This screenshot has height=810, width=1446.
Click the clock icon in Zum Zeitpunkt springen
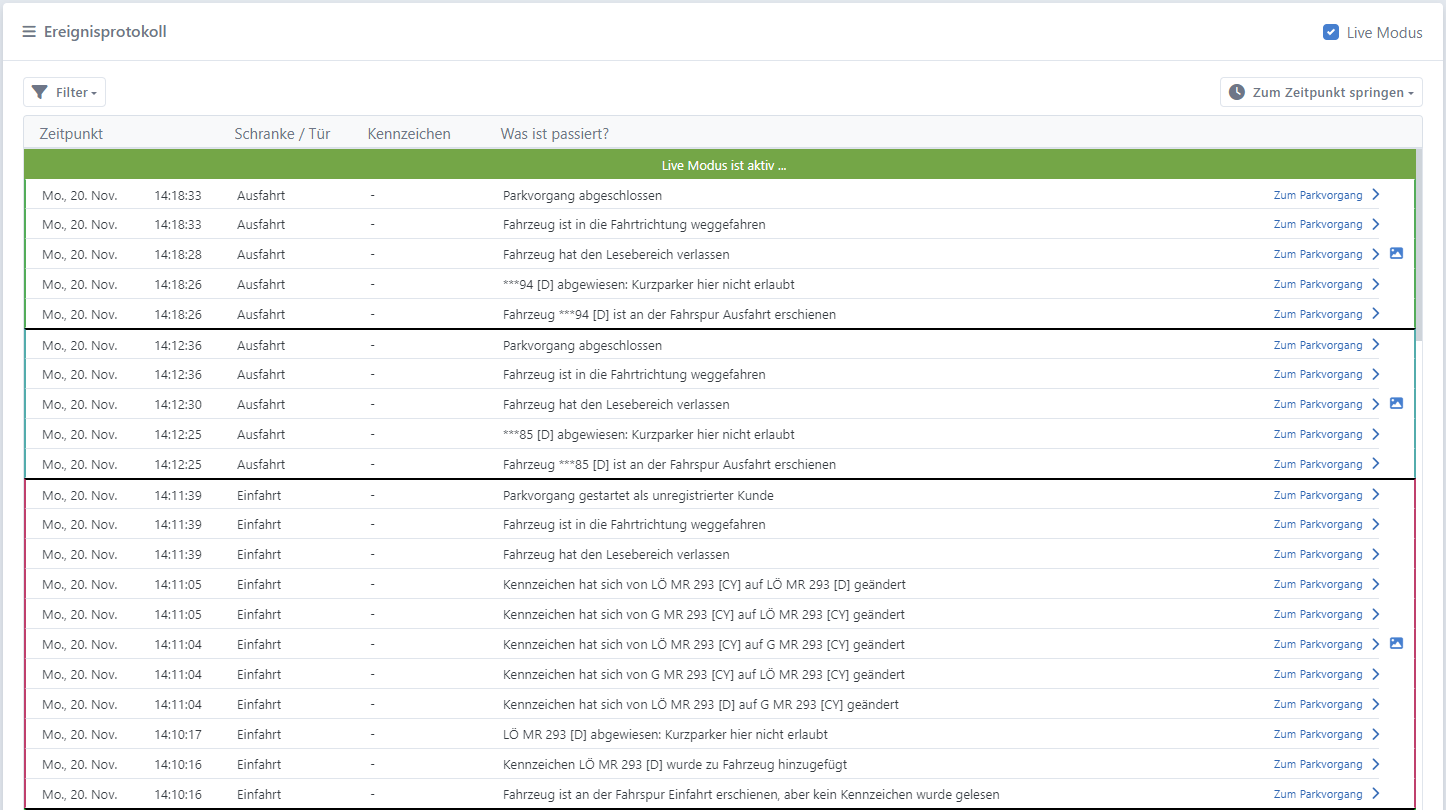point(1237,92)
